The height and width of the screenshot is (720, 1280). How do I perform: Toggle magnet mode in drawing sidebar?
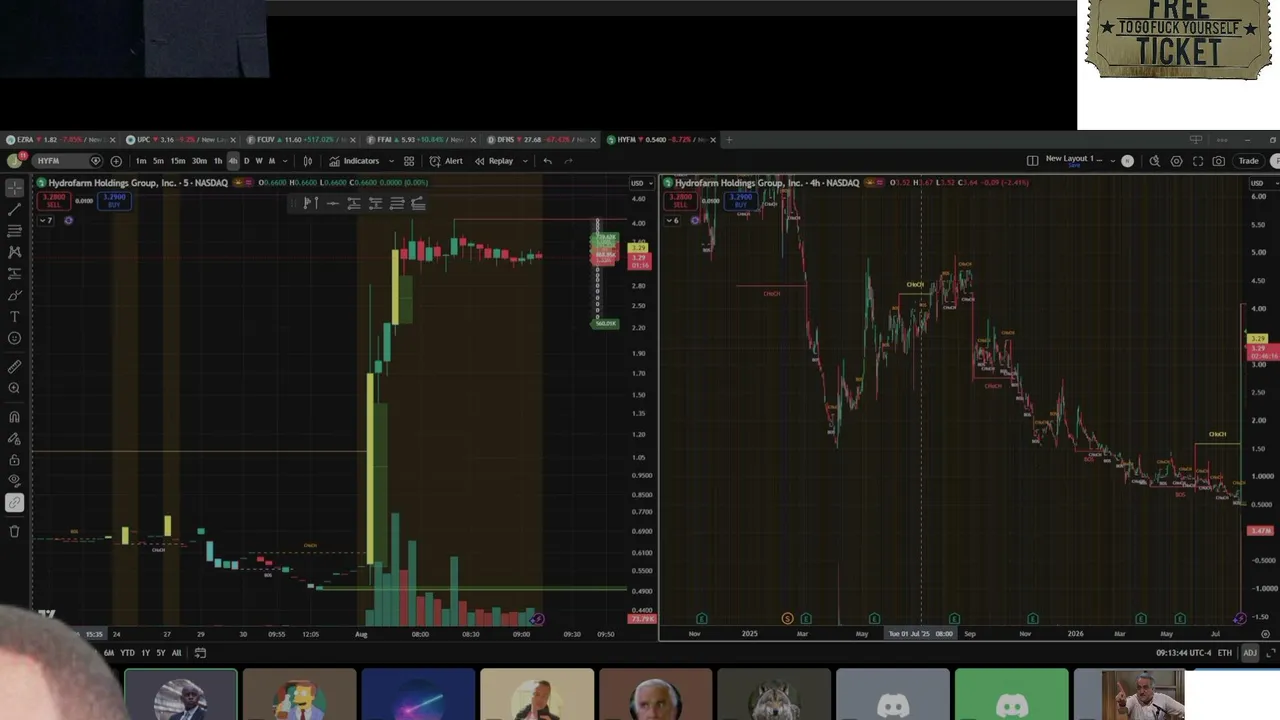point(14,417)
